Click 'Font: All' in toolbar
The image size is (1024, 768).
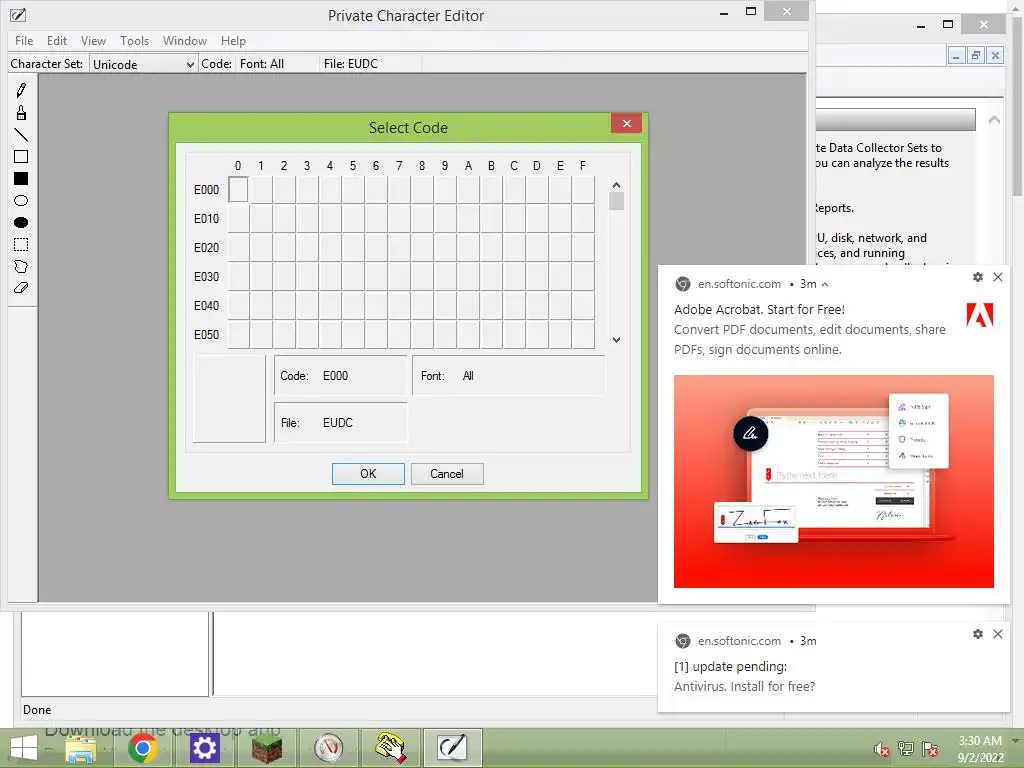262,64
